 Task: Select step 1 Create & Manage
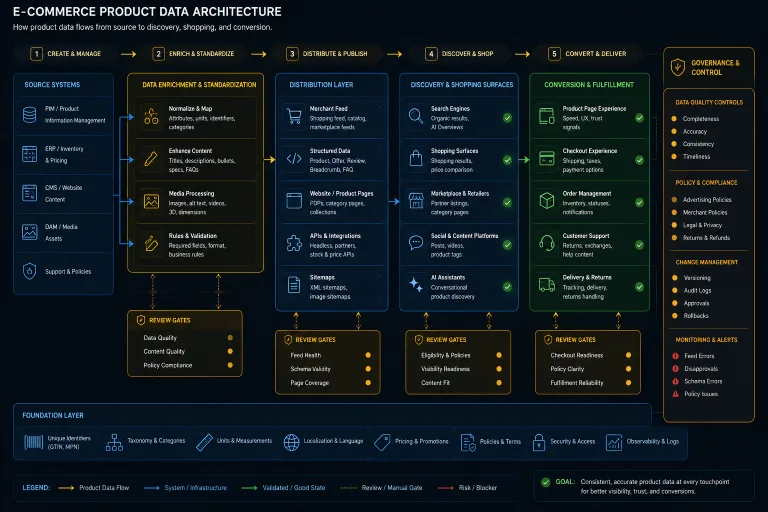(65, 53)
